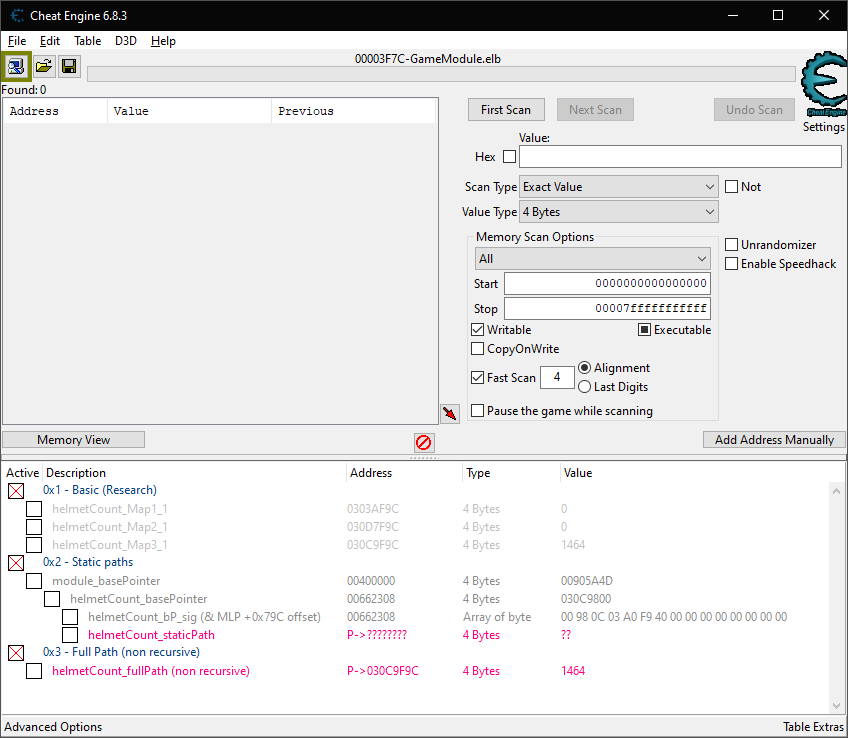The width and height of the screenshot is (848, 738).
Task: Select helmetCount_staticPath entry
Action: click(151, 635)
